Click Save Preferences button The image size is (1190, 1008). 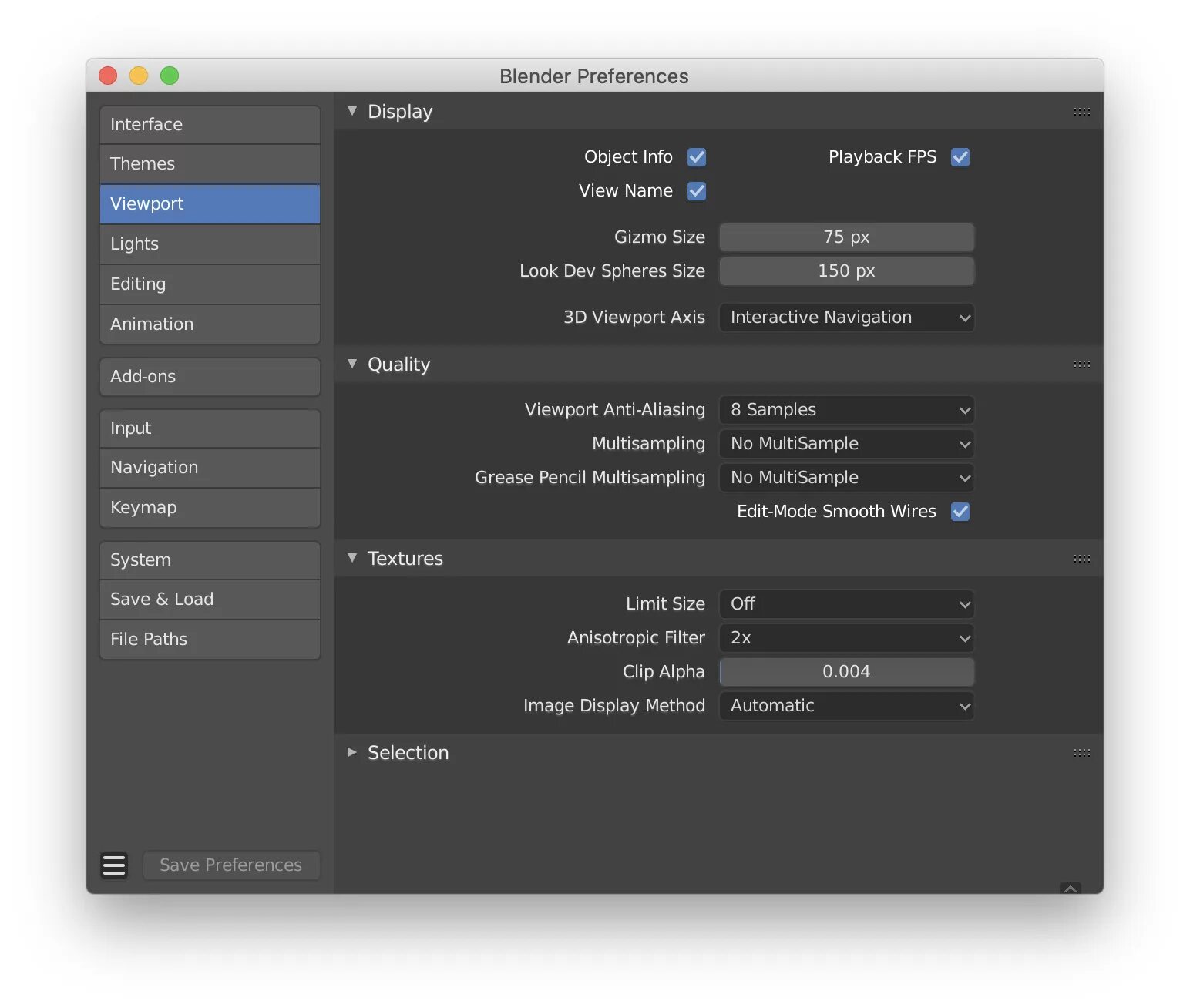[x=230, y=865]
